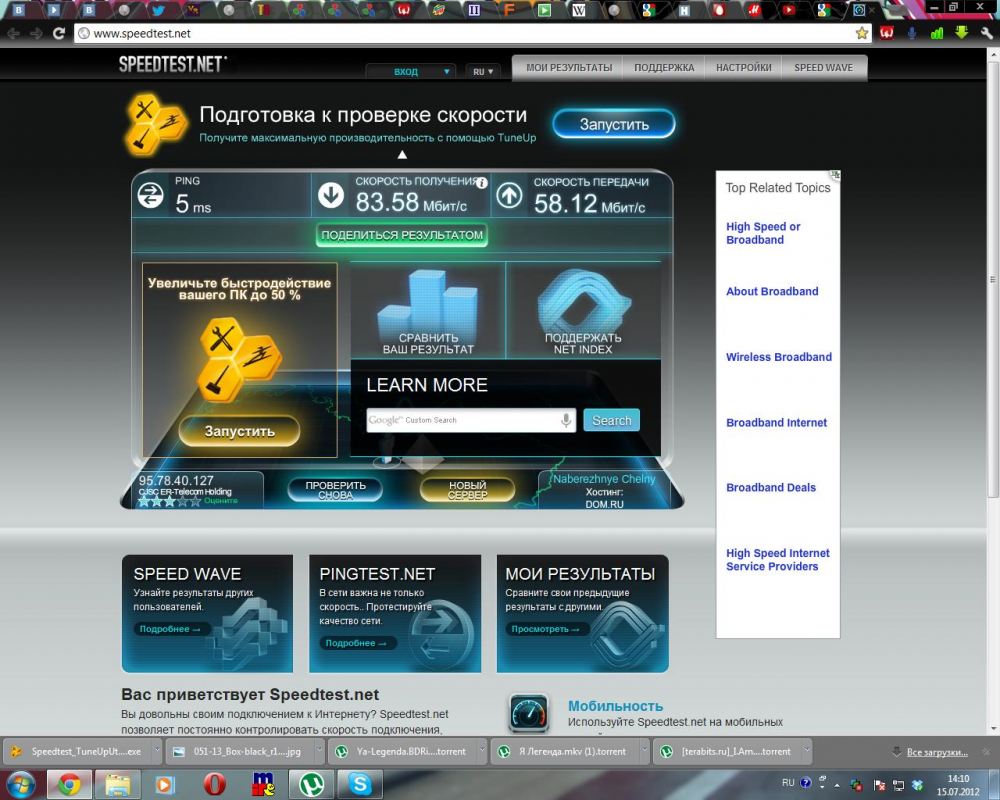Image resolution: width=1000 pixels, height=800 pixels.
Task: Open the МОИ РЕЗУЛЬТАТЫ tab
Action: 569,68
